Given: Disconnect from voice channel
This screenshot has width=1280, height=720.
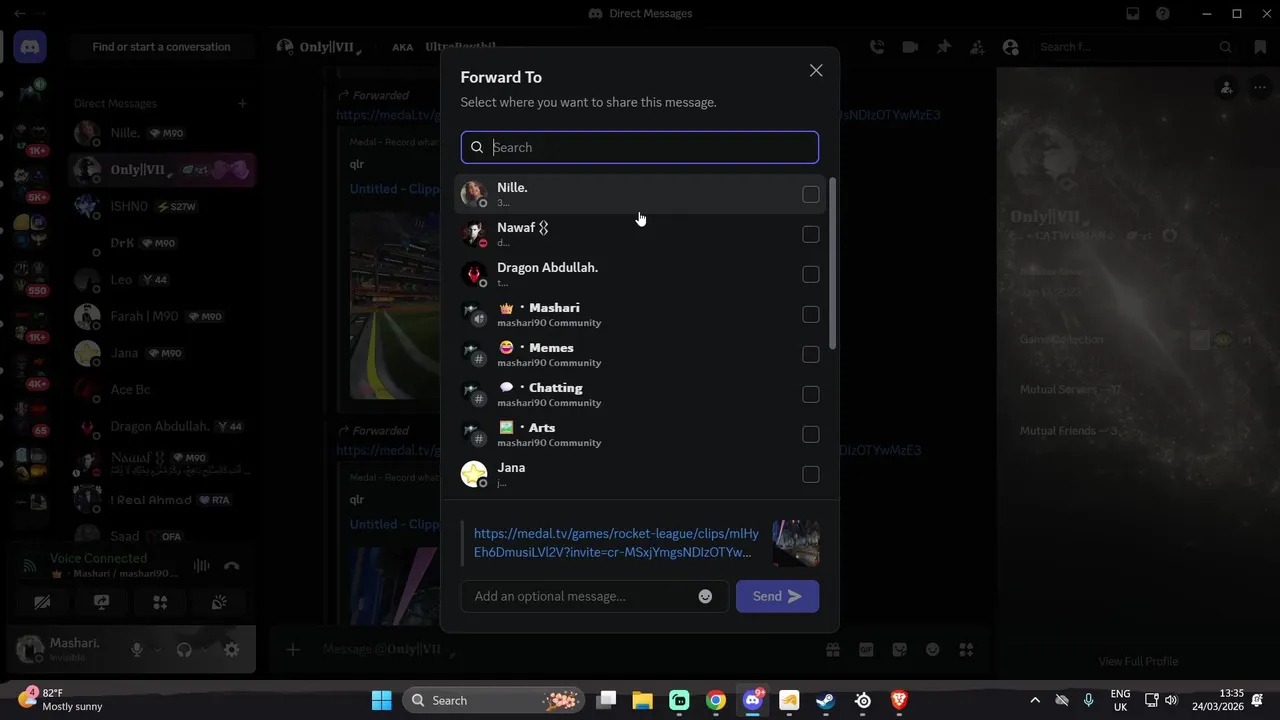Looking at the screenshot, I should [232, 566].
